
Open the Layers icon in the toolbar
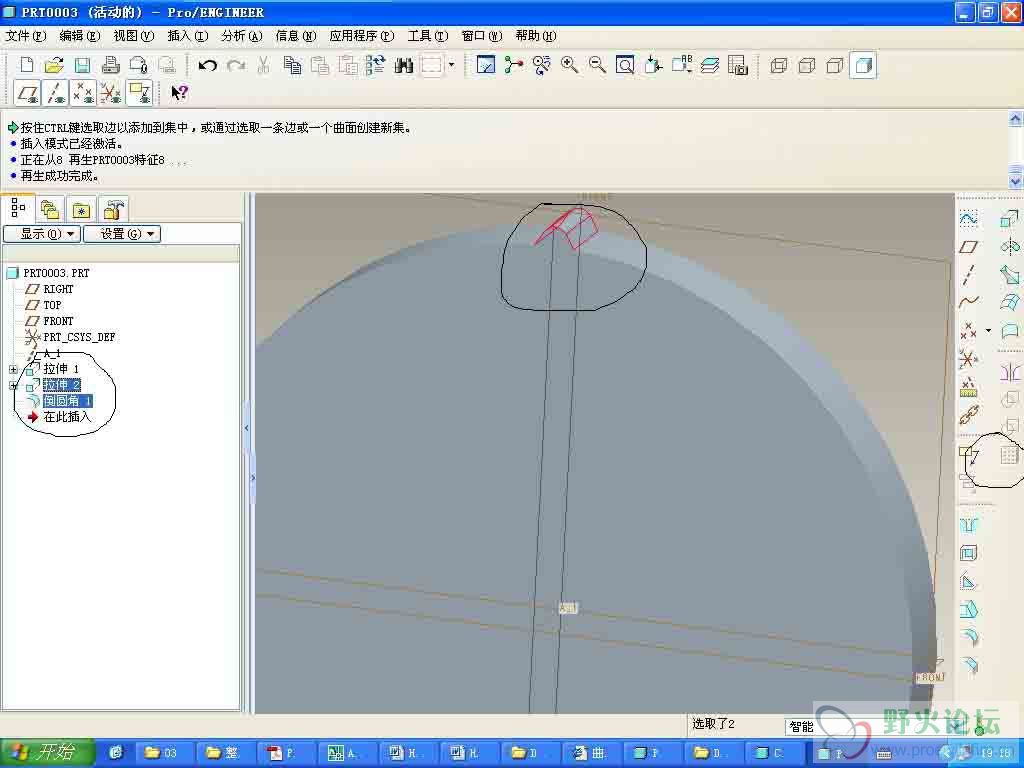click(x=710, y=65)
